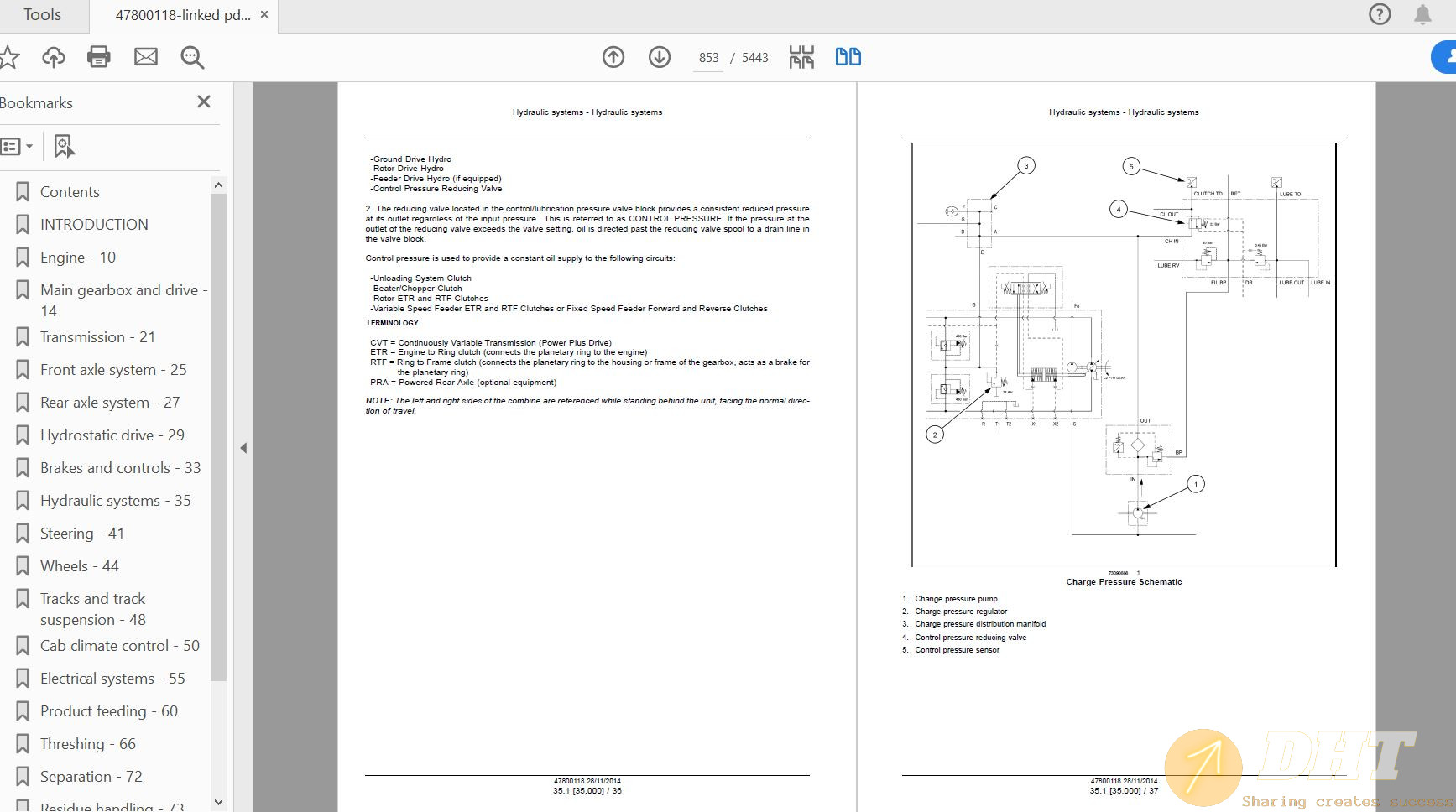The image size is (1456, 812).
Task: Open Wheels - 44 bookmark
Action: click(80, 566)
